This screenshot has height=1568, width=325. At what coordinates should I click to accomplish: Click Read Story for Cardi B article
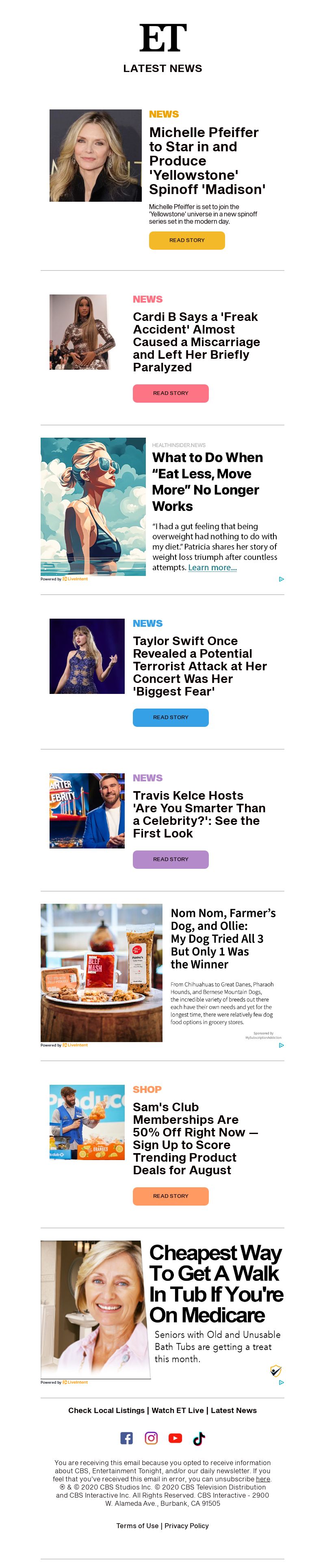pyautogui.click(x=171, y=393)
